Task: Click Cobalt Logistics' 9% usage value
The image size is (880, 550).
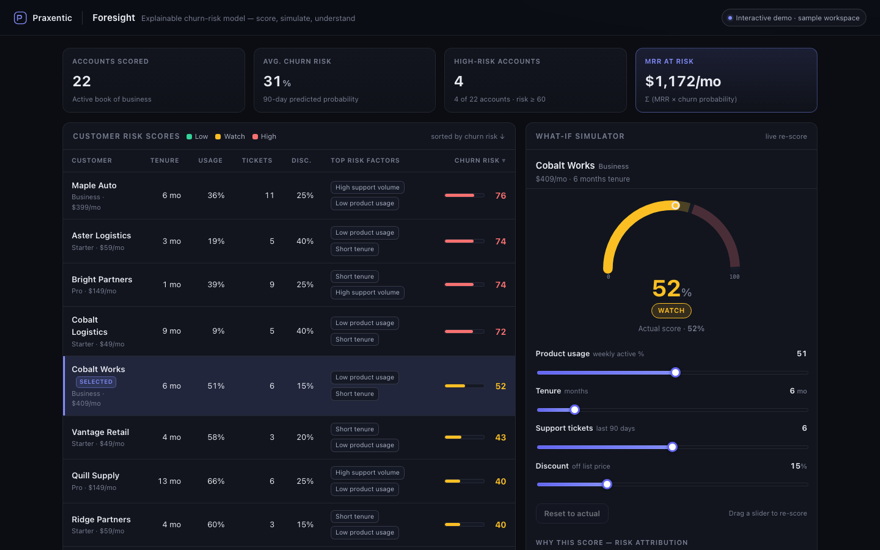Action: 218,331
